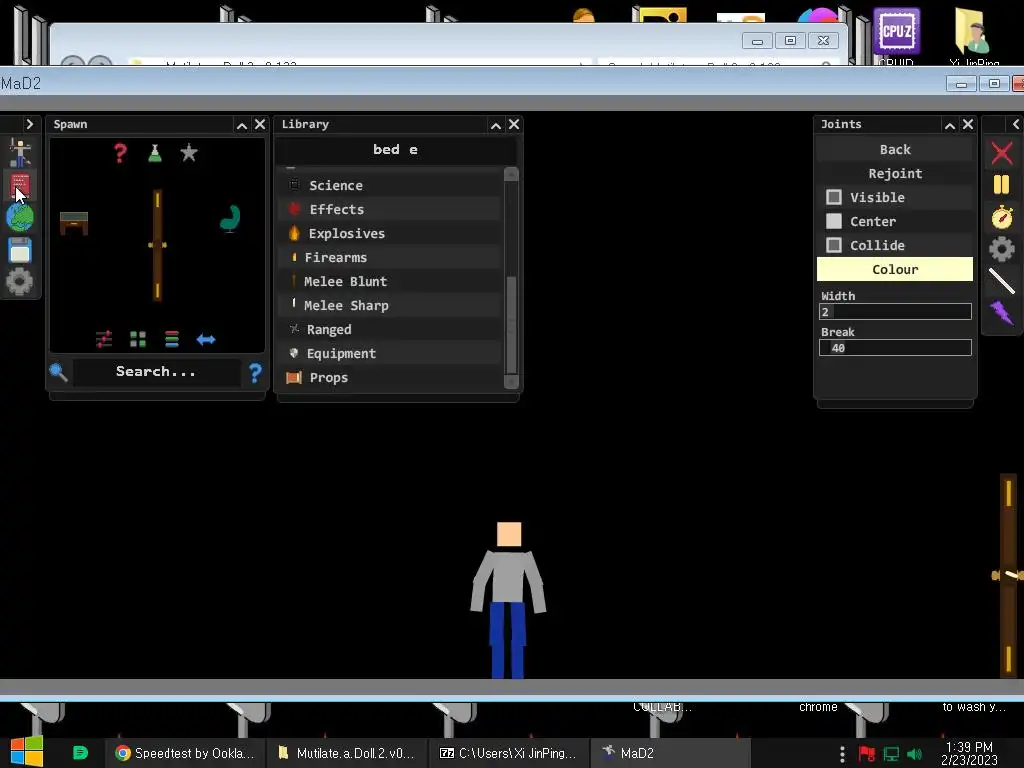Collapse the Joints panel
Screen dimensions: 1024x768
[950, 125]
